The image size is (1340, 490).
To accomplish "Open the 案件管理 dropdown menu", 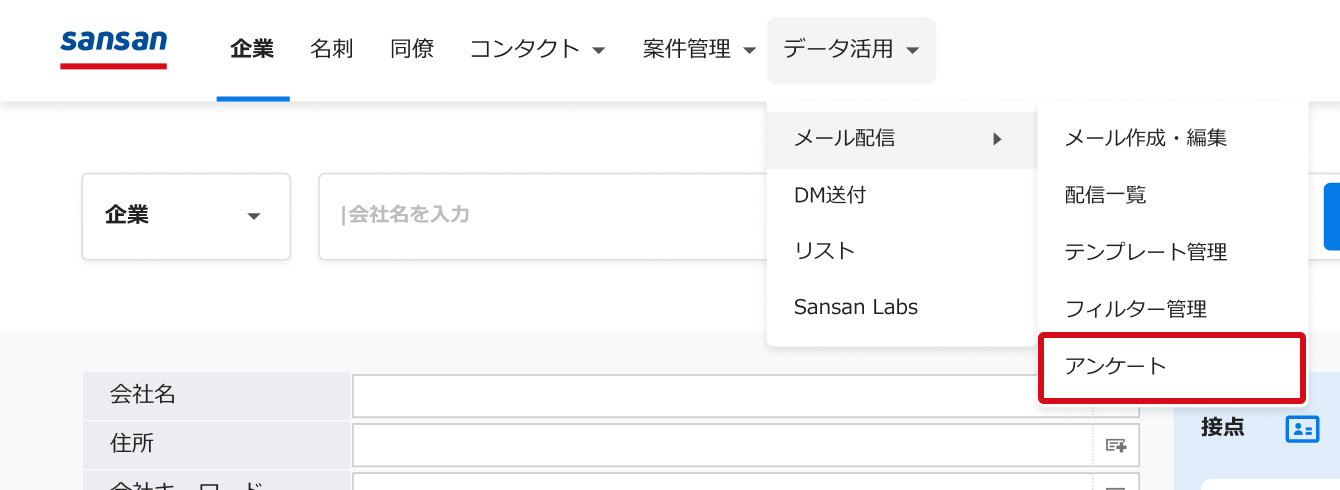I will click(699, 49).
